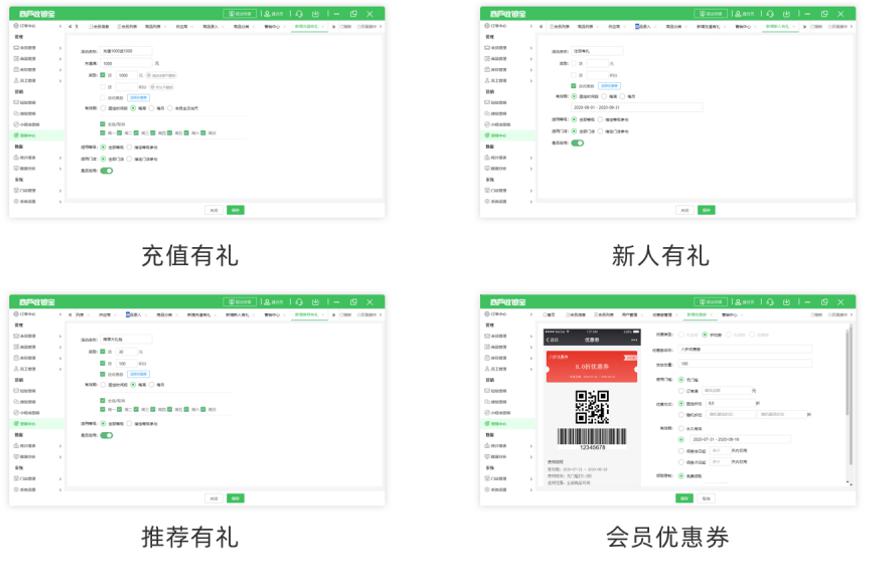873x564 pixels.
Task: Click the headset icon in 会员优惠券 window
Action: coord(769,302)
